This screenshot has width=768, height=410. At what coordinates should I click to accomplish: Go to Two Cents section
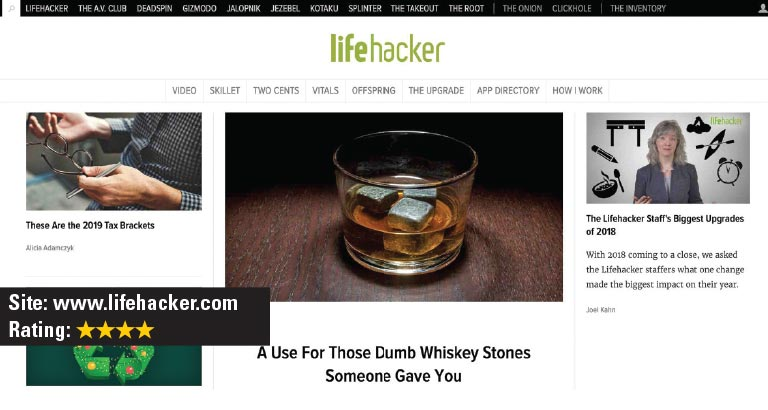pyautogui.click(x=276, y=91)
